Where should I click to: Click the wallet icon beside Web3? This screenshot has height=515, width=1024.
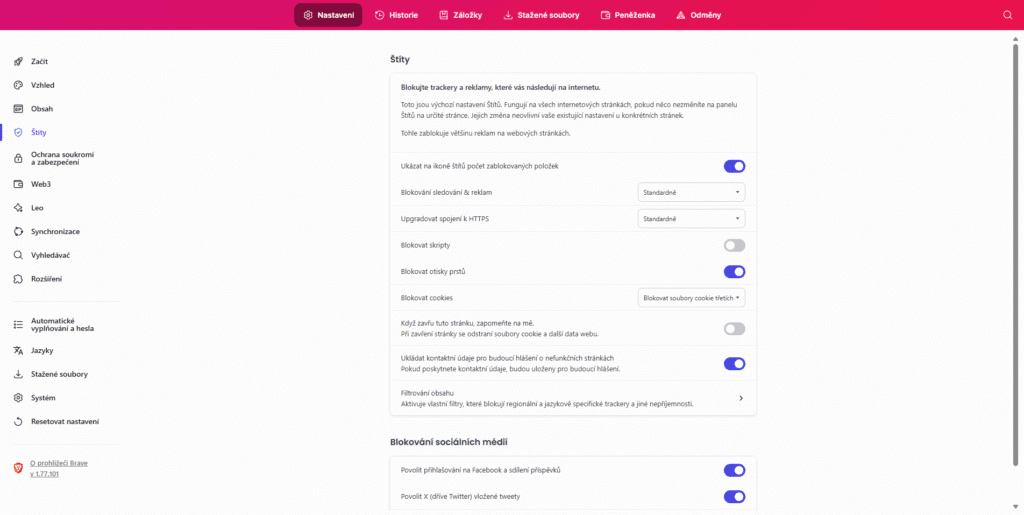coord(18,184)
